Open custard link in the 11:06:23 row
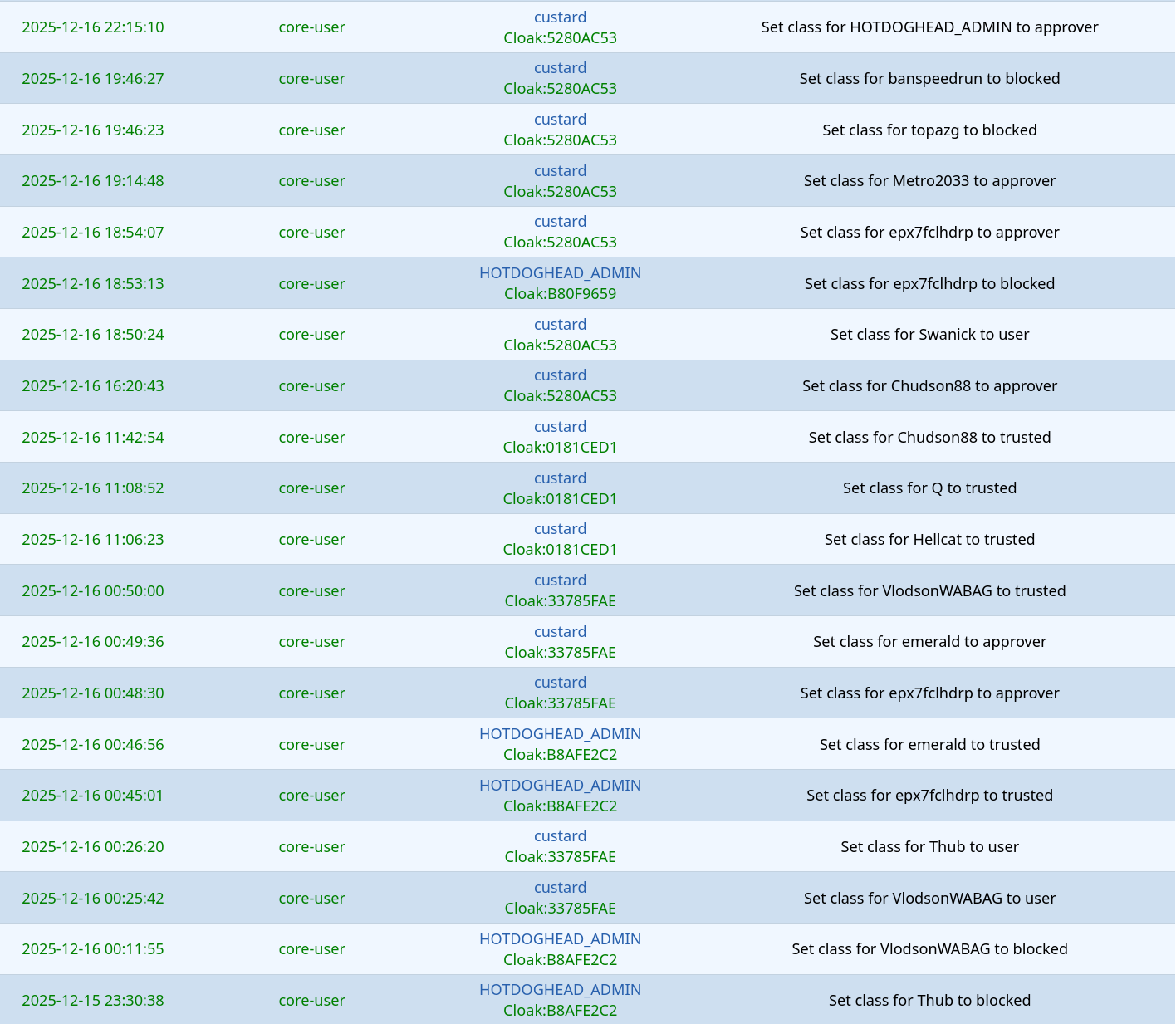The height and width of the screenshot is (1024, 1176). point(560,529)
